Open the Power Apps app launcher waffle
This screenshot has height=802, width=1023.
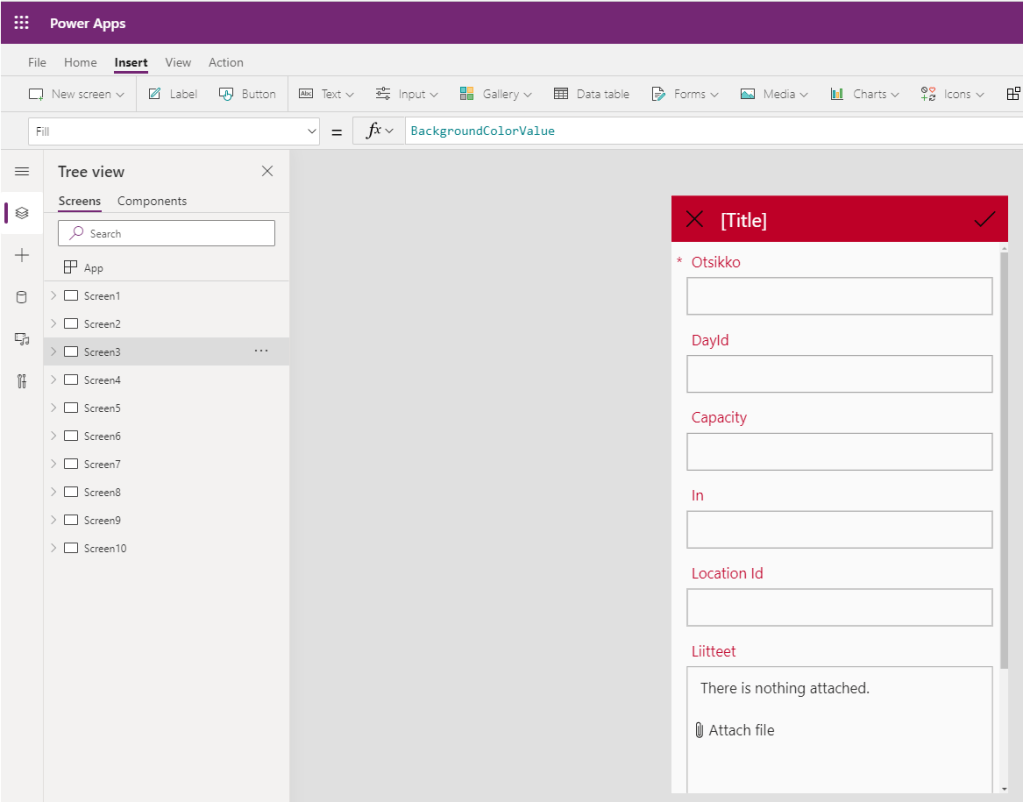coord(21,23)
